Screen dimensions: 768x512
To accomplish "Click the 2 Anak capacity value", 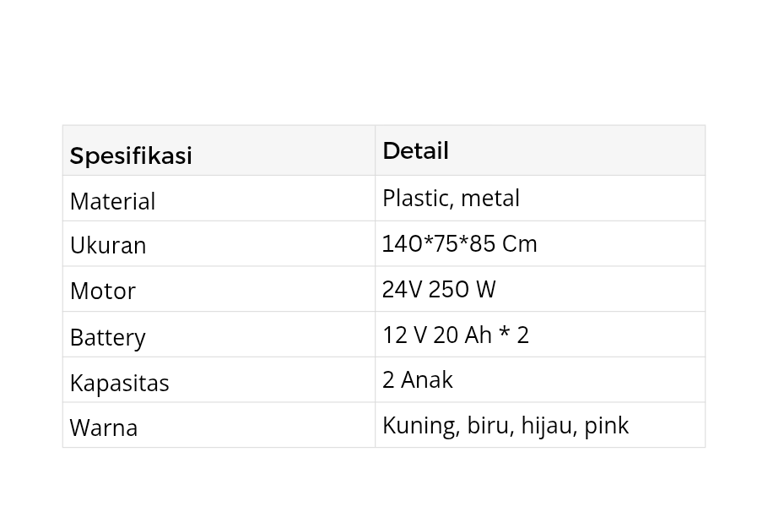I will pos(417,380).
